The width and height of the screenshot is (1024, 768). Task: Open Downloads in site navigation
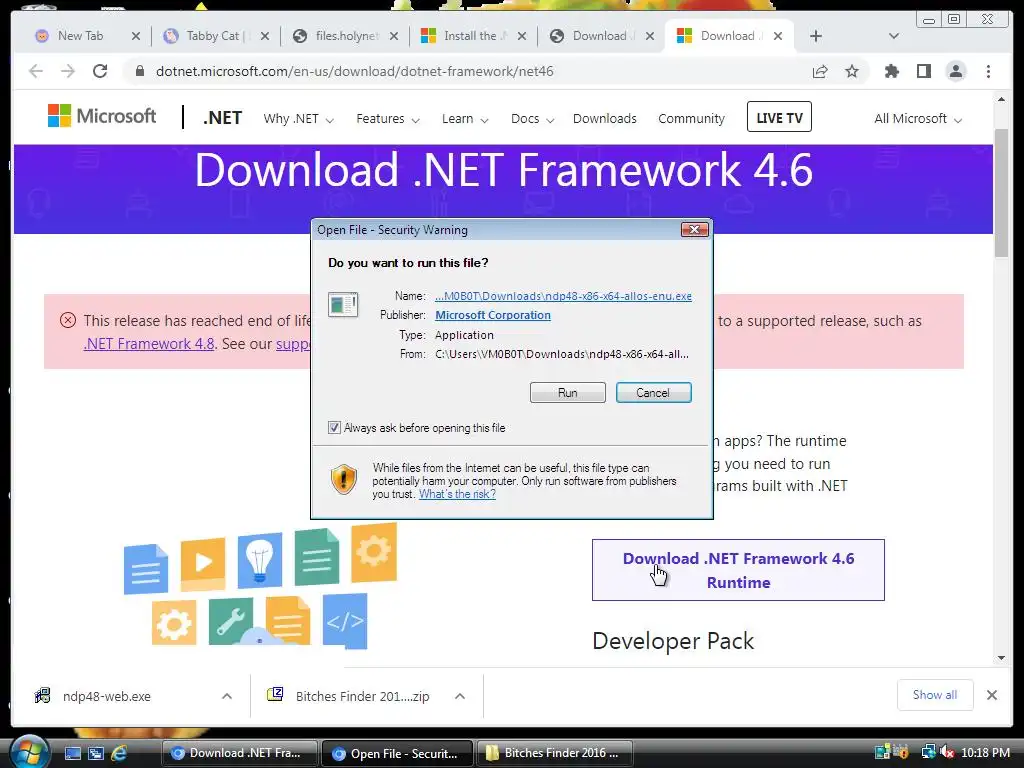[x=605, y=119]
